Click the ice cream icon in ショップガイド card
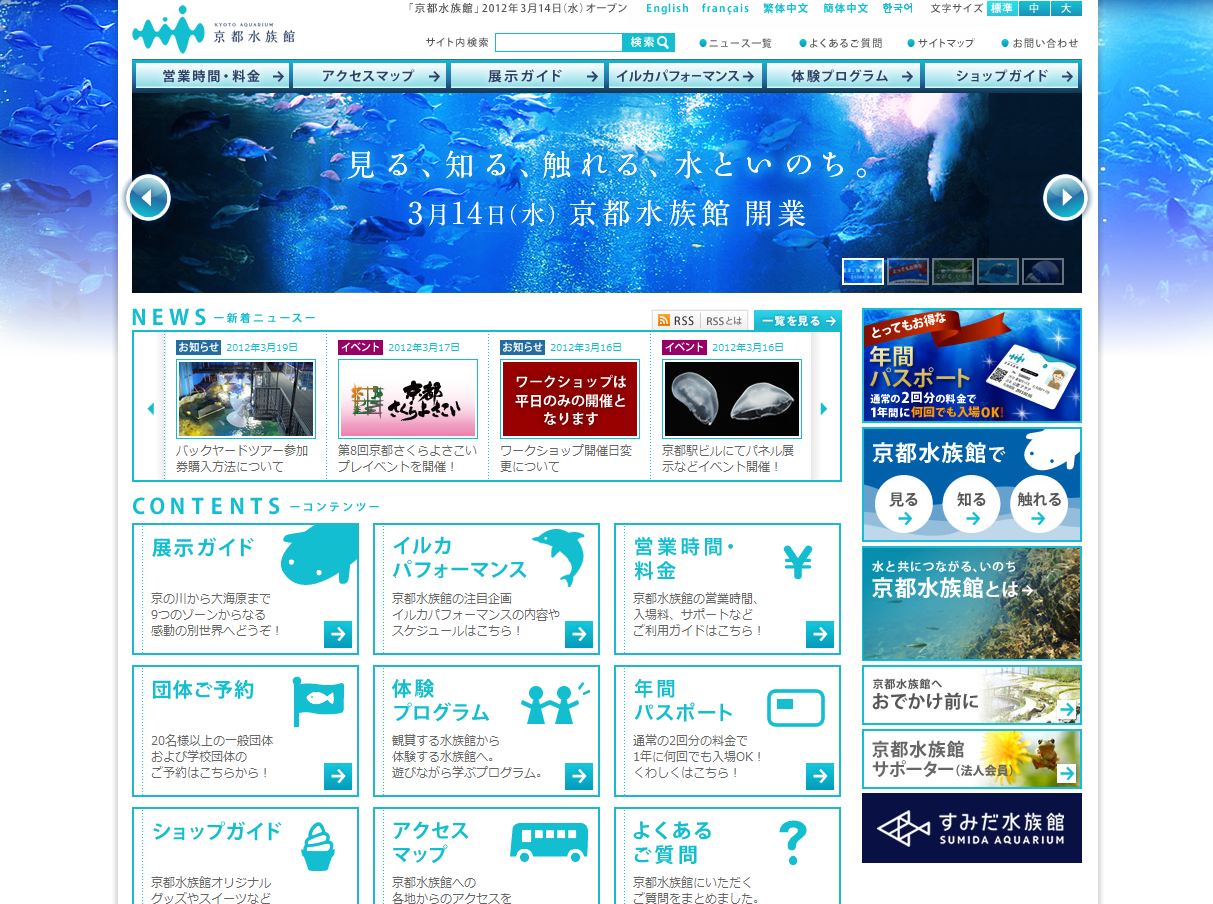 (x=317, y=846)
